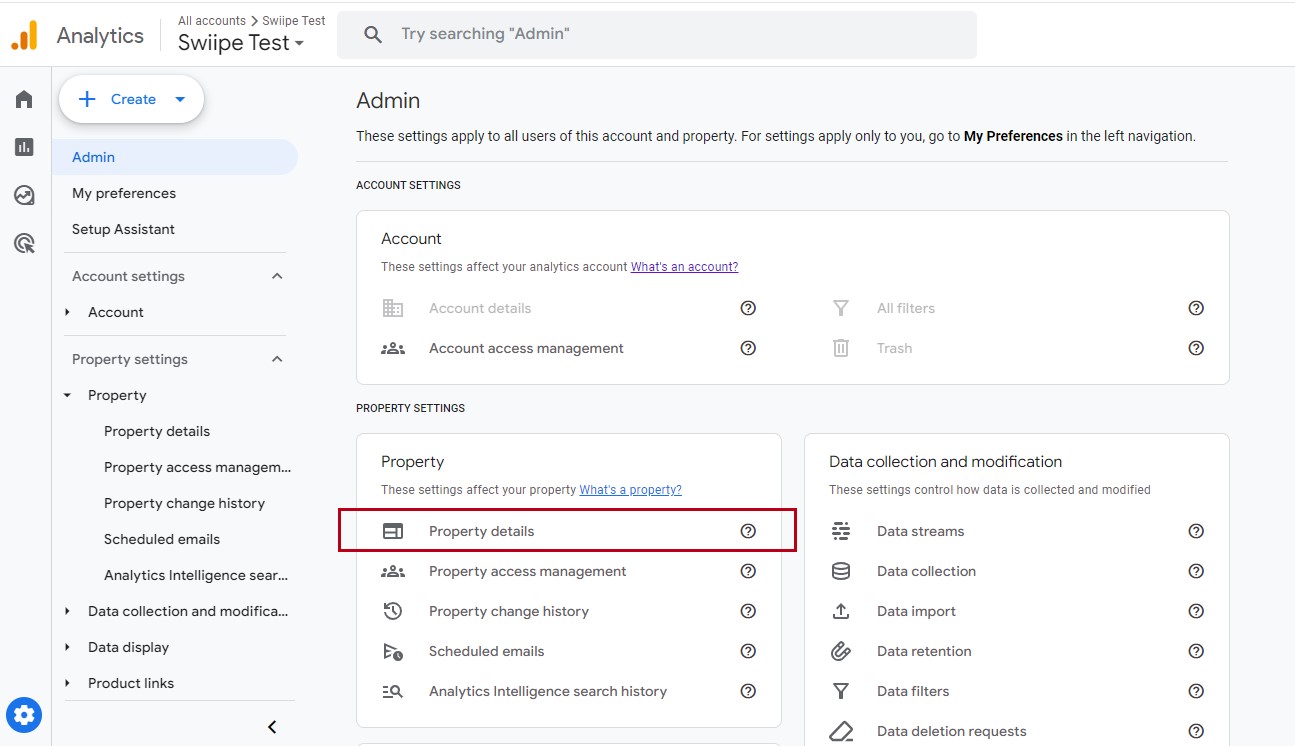Open the Swiipe Test account selector dropdown
This screenshot has height=746, width=1295.
click(241, 43)
